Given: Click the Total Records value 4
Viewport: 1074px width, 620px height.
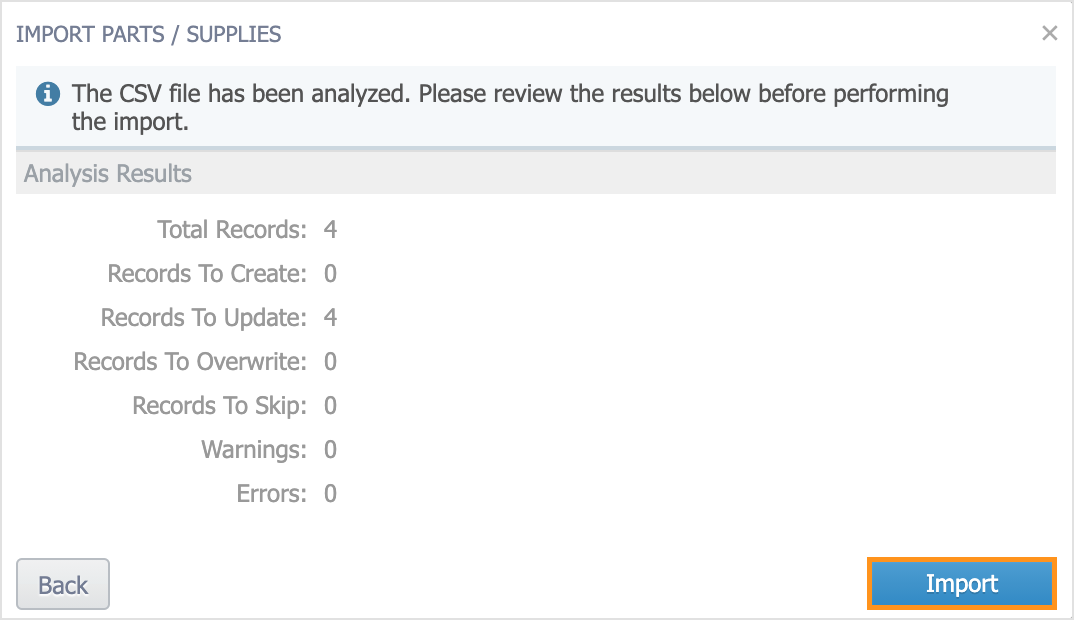Looking at the screenshot, I should (330, 230).
